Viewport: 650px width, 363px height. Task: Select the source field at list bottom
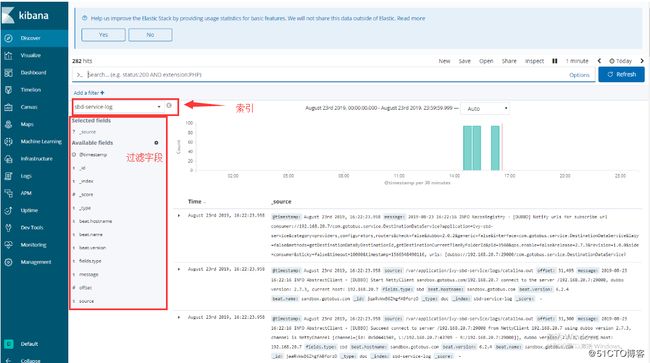[x=86, y=301]
